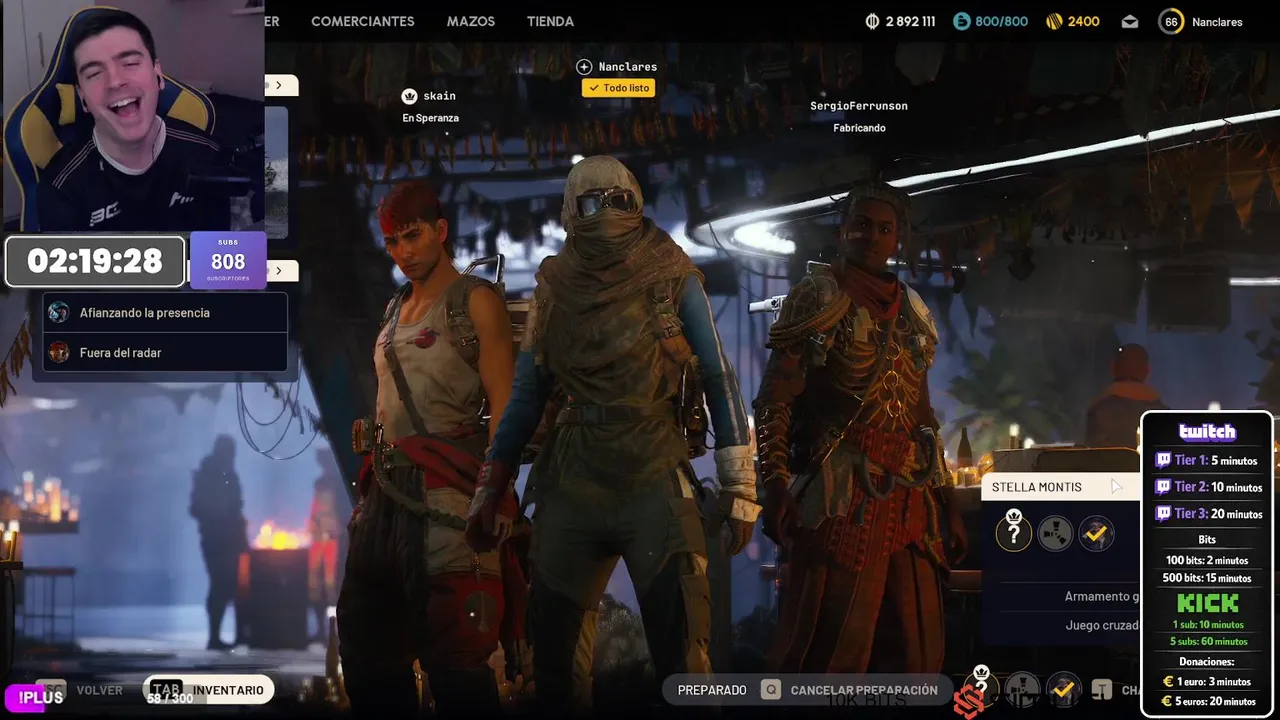Screen dimensions: 1280x720
Task: Select squad member name skain
Action: [440, 96]
